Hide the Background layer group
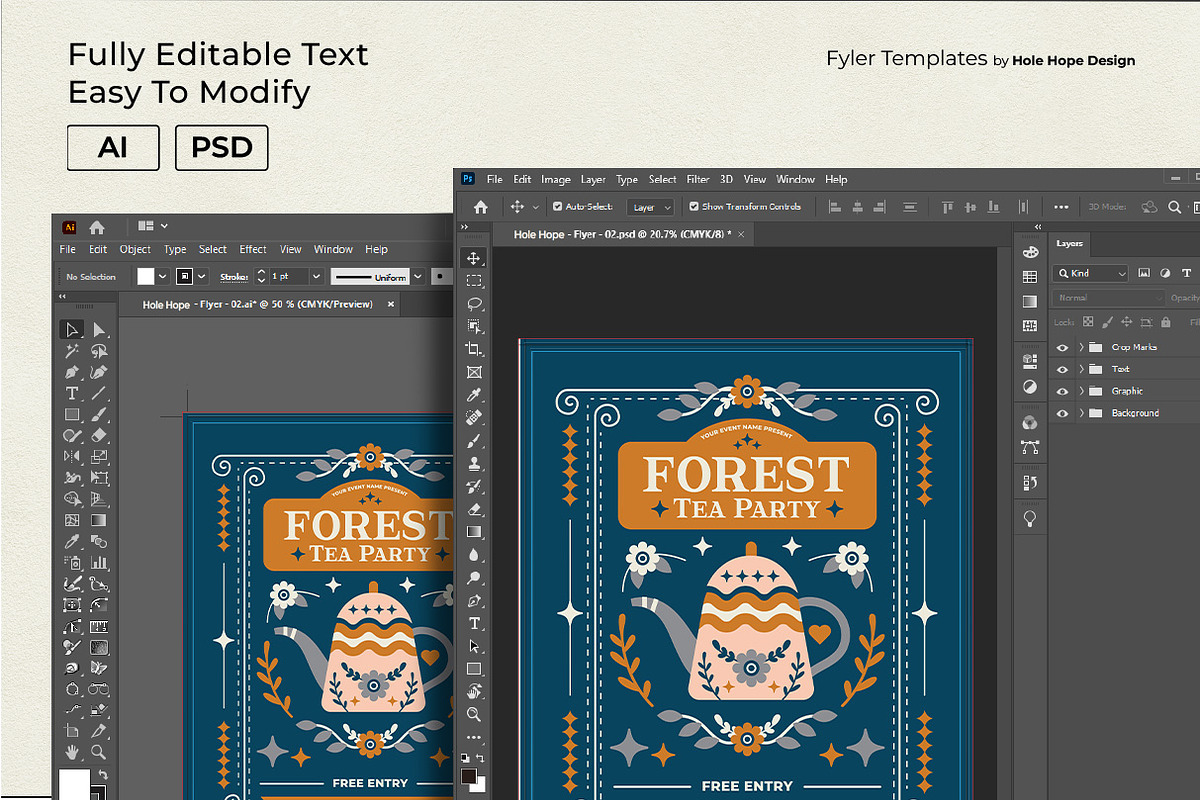The width and height of the screenshot is (1200, 800). tap(1062, 413)
